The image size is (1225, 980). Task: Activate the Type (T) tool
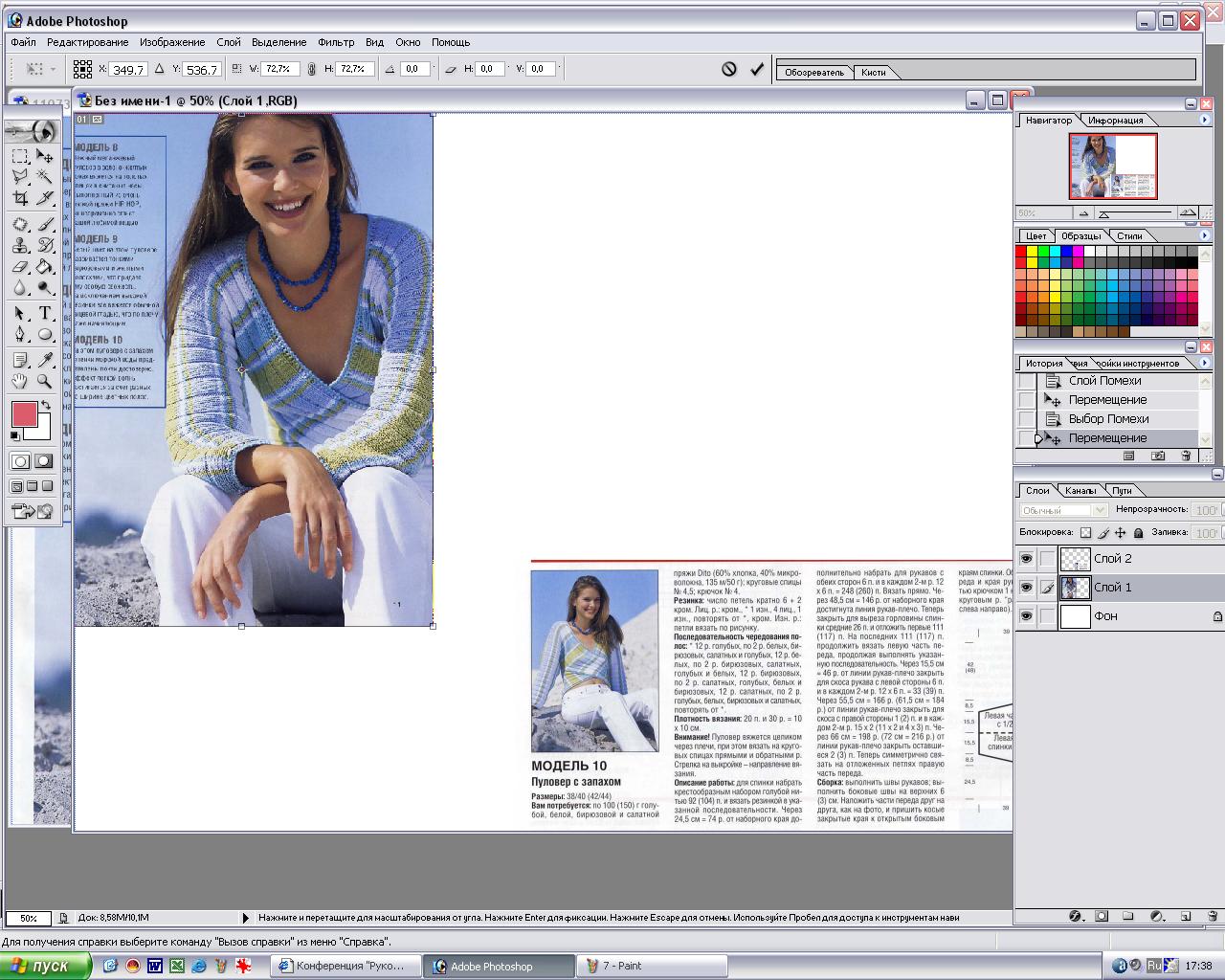click(44, 313)
